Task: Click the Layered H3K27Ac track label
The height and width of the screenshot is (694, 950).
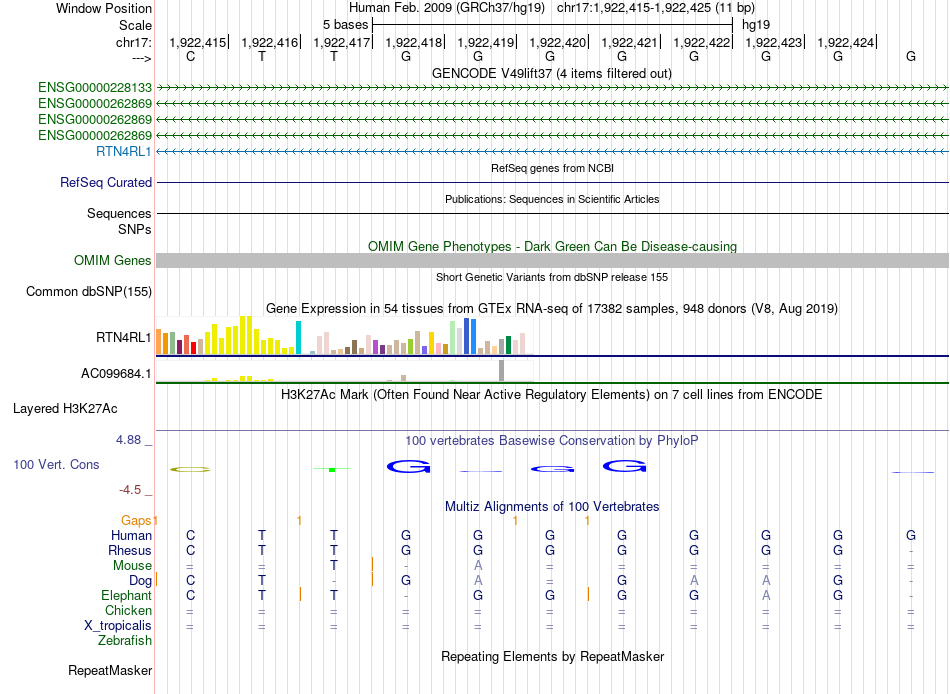Action: tap(65, 409)
